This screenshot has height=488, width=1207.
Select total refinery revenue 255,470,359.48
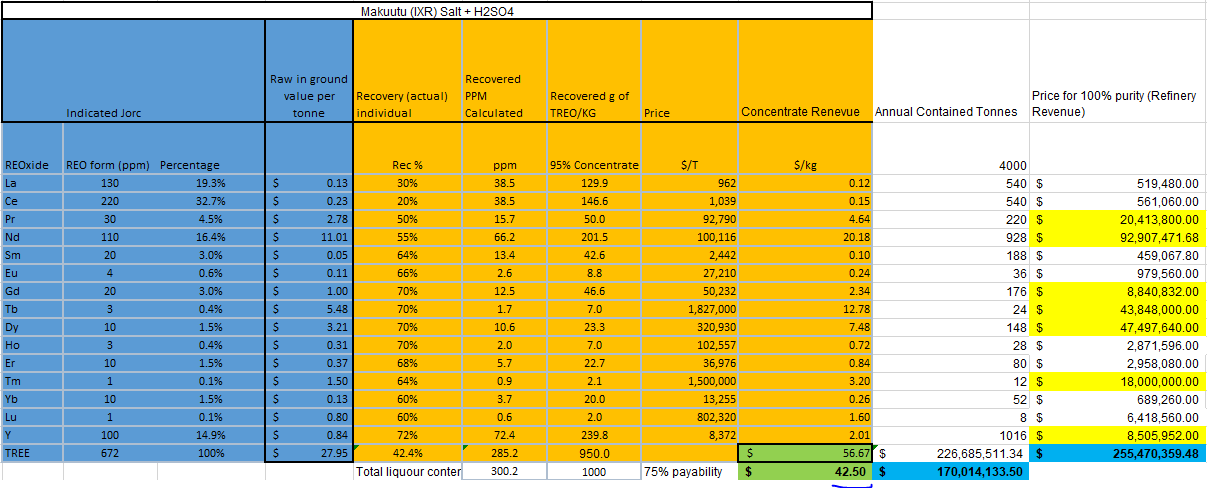point(1116,454)
